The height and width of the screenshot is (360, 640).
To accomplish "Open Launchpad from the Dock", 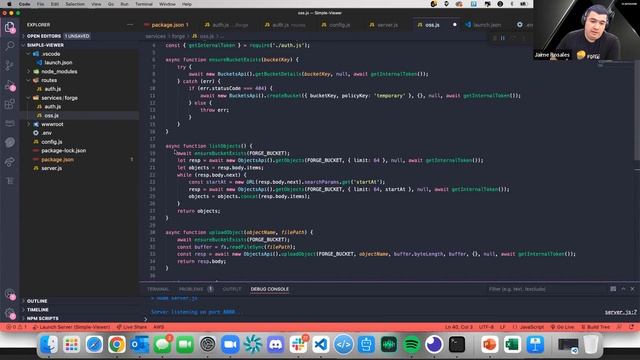I will [x=71, y=344].
